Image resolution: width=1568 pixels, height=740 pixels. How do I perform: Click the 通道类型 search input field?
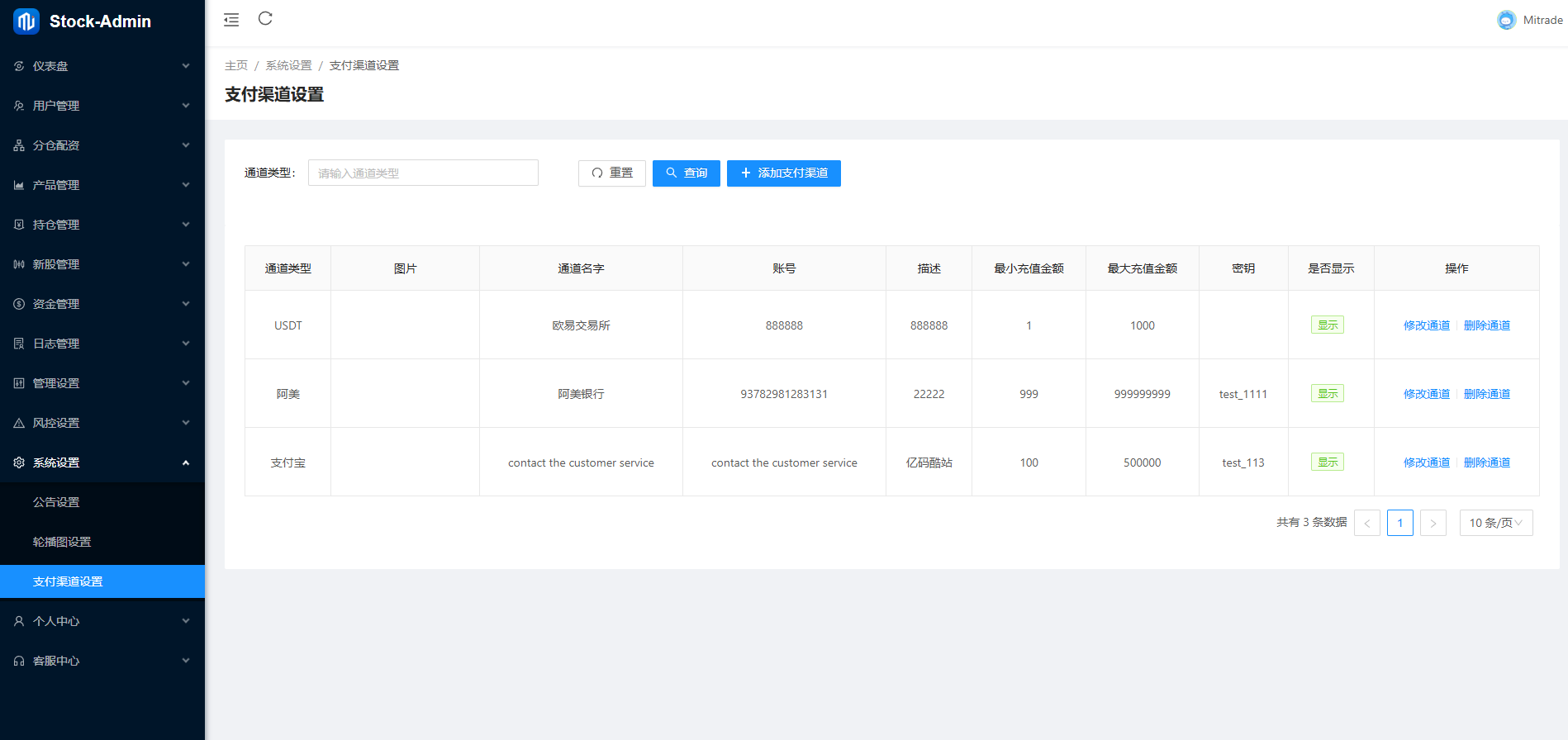pyautogui.click(x=423, y=173)
